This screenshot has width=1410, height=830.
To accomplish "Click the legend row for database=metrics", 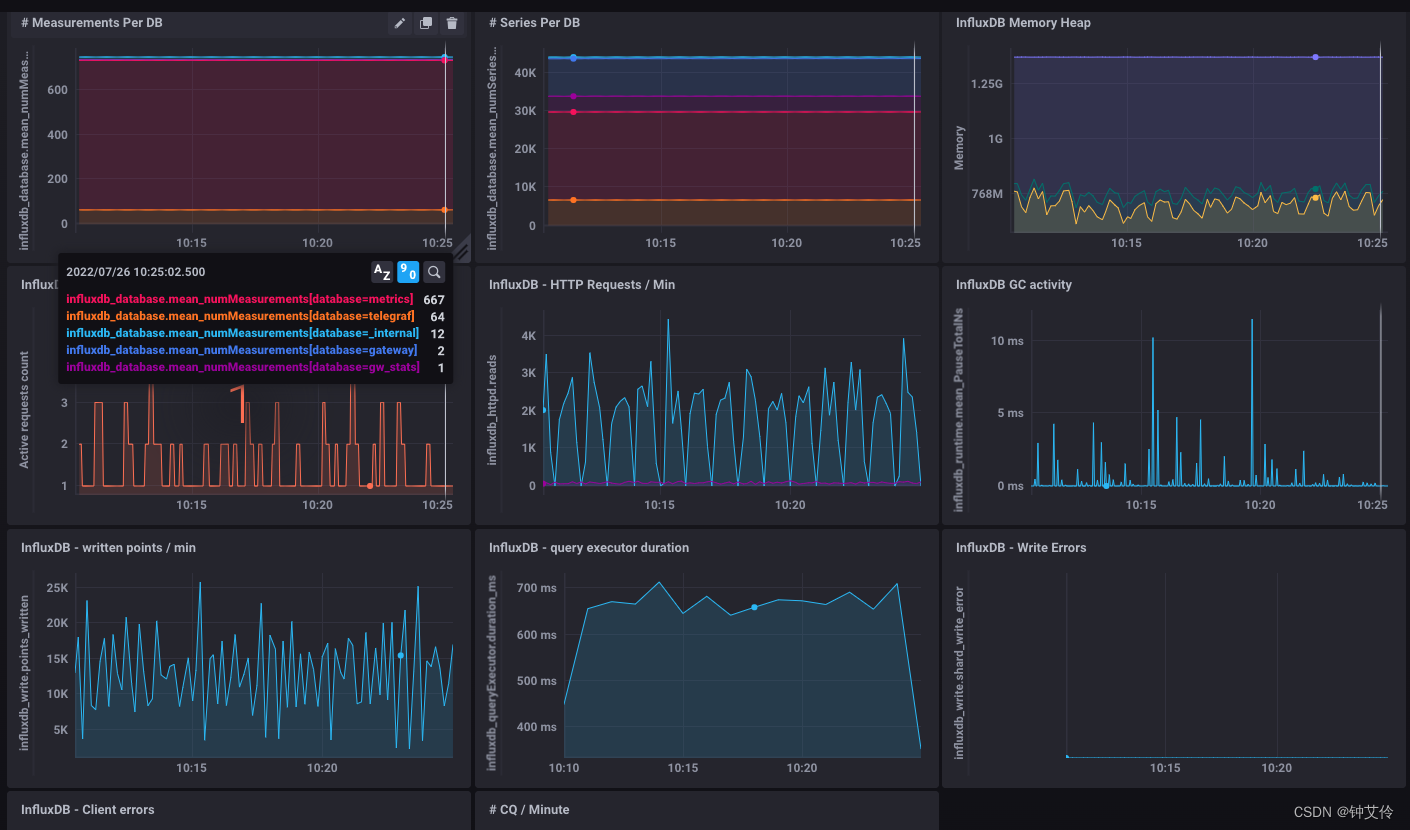I will pos(255,299).
